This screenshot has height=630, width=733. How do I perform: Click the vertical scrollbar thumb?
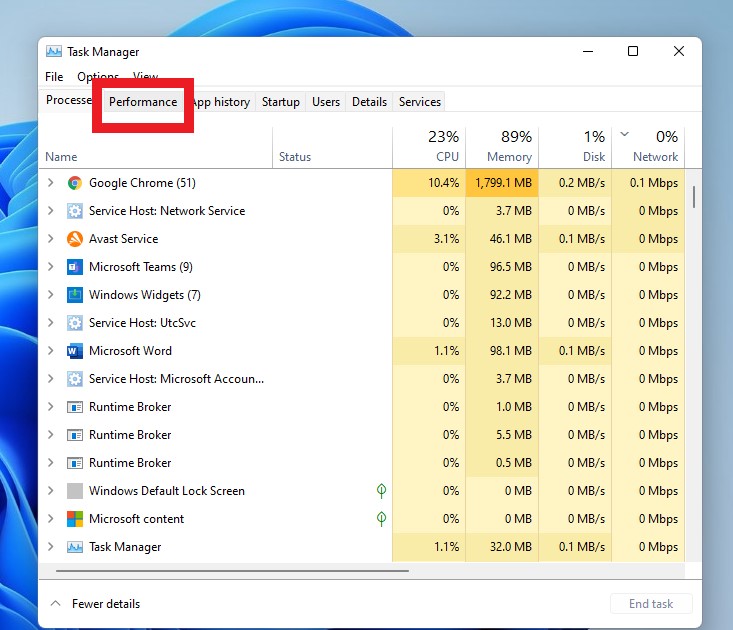694,197
